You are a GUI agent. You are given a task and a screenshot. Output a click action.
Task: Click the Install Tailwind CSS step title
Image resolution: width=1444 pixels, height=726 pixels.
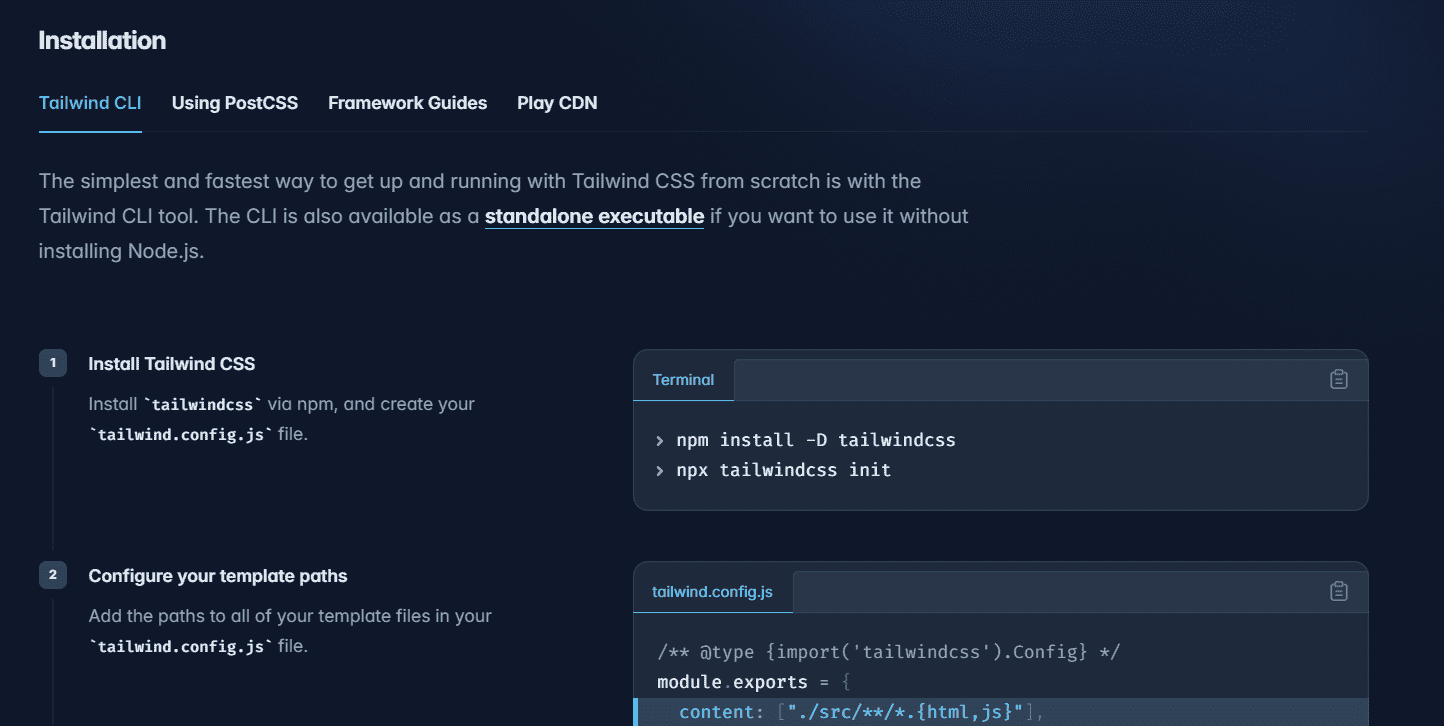172,364
